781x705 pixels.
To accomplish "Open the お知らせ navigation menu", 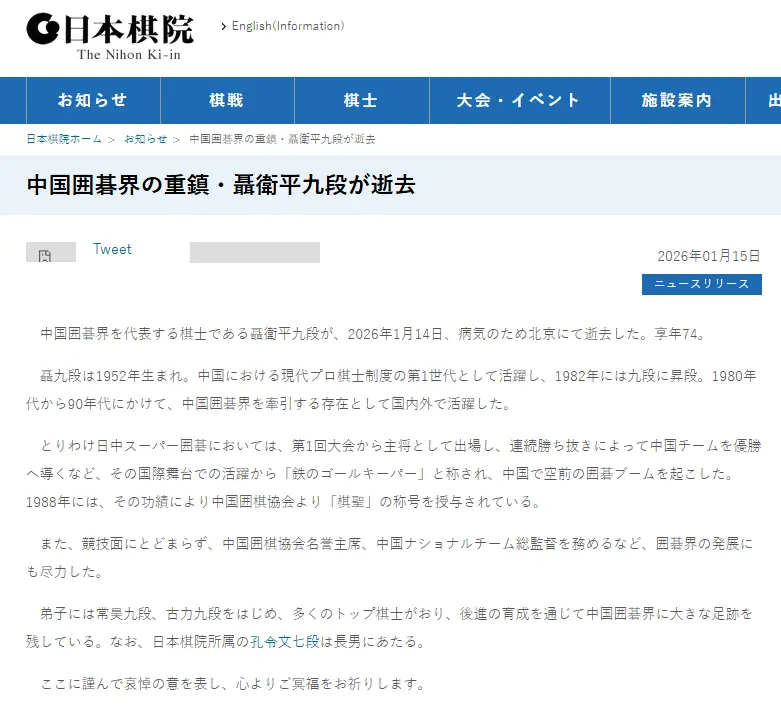I will click(93, 100).
